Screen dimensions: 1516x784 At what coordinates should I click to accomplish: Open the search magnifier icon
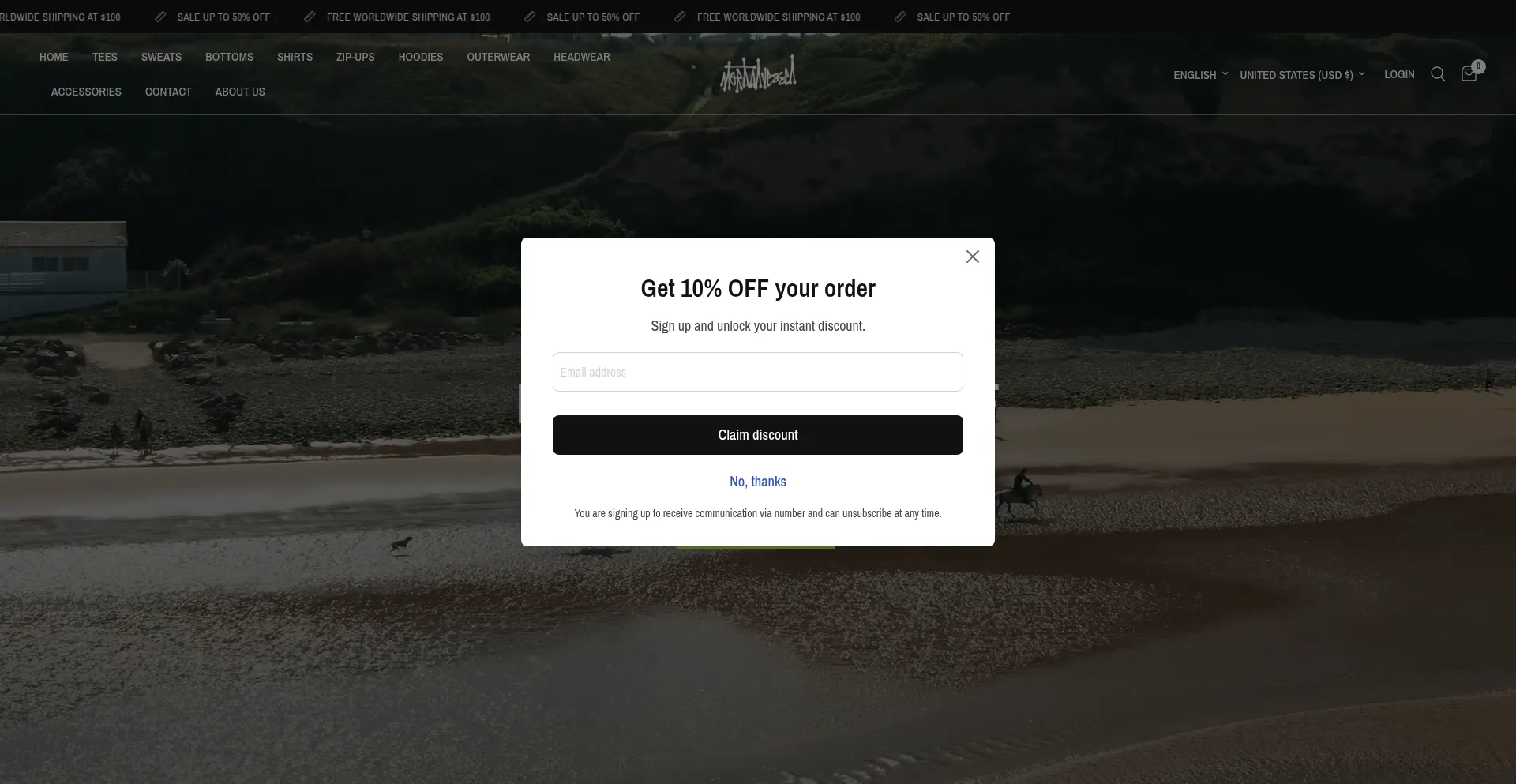pos(1438,74)
